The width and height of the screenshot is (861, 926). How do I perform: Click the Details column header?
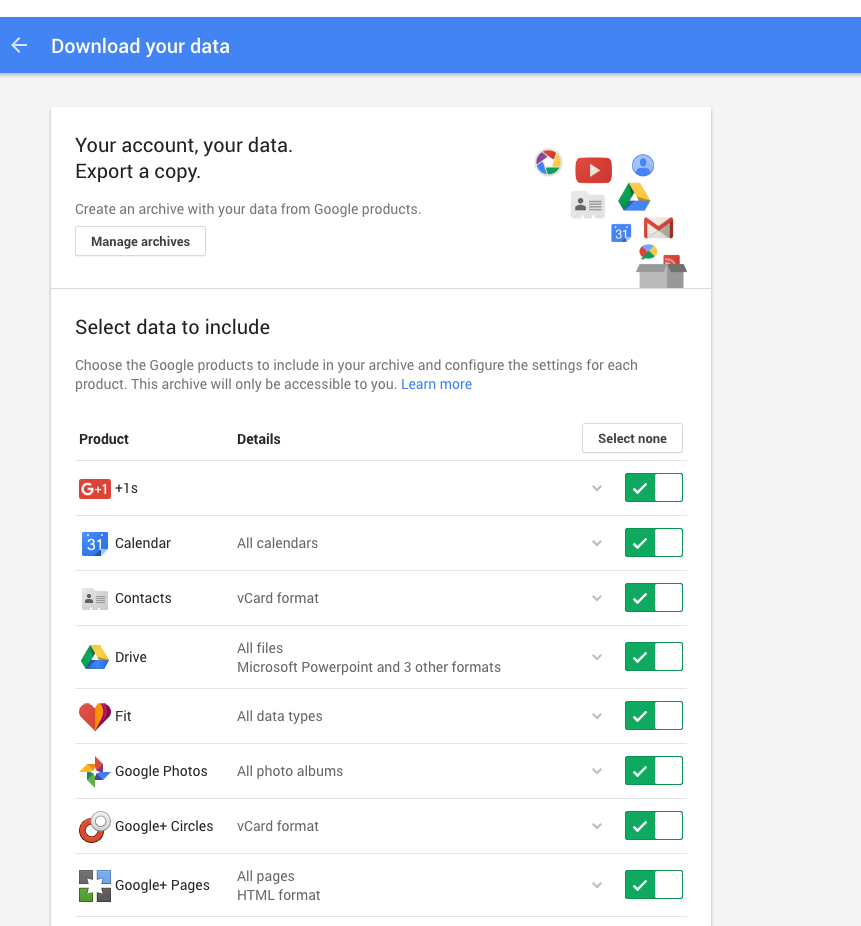pyautogui.click(x=259, y=439)
